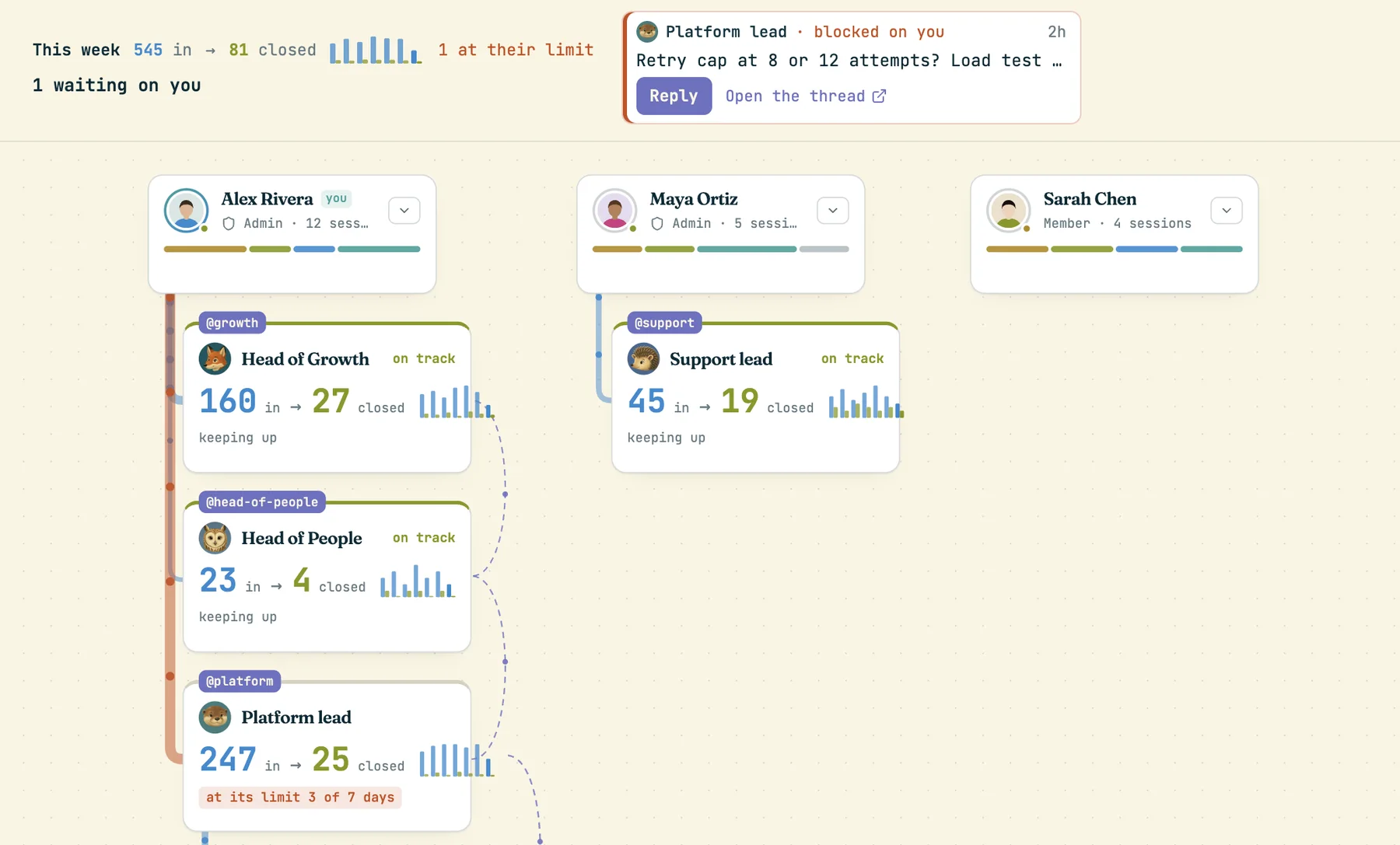The image size is (1400, 845).
Task: Click Maya Ortiz's avatar
Action: [x=614, y=210]
